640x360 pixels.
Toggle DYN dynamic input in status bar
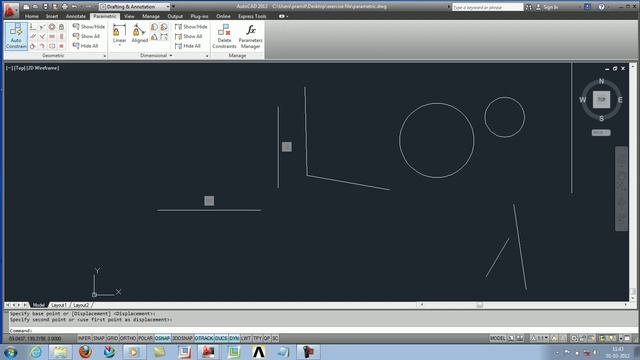coord(234,338)
